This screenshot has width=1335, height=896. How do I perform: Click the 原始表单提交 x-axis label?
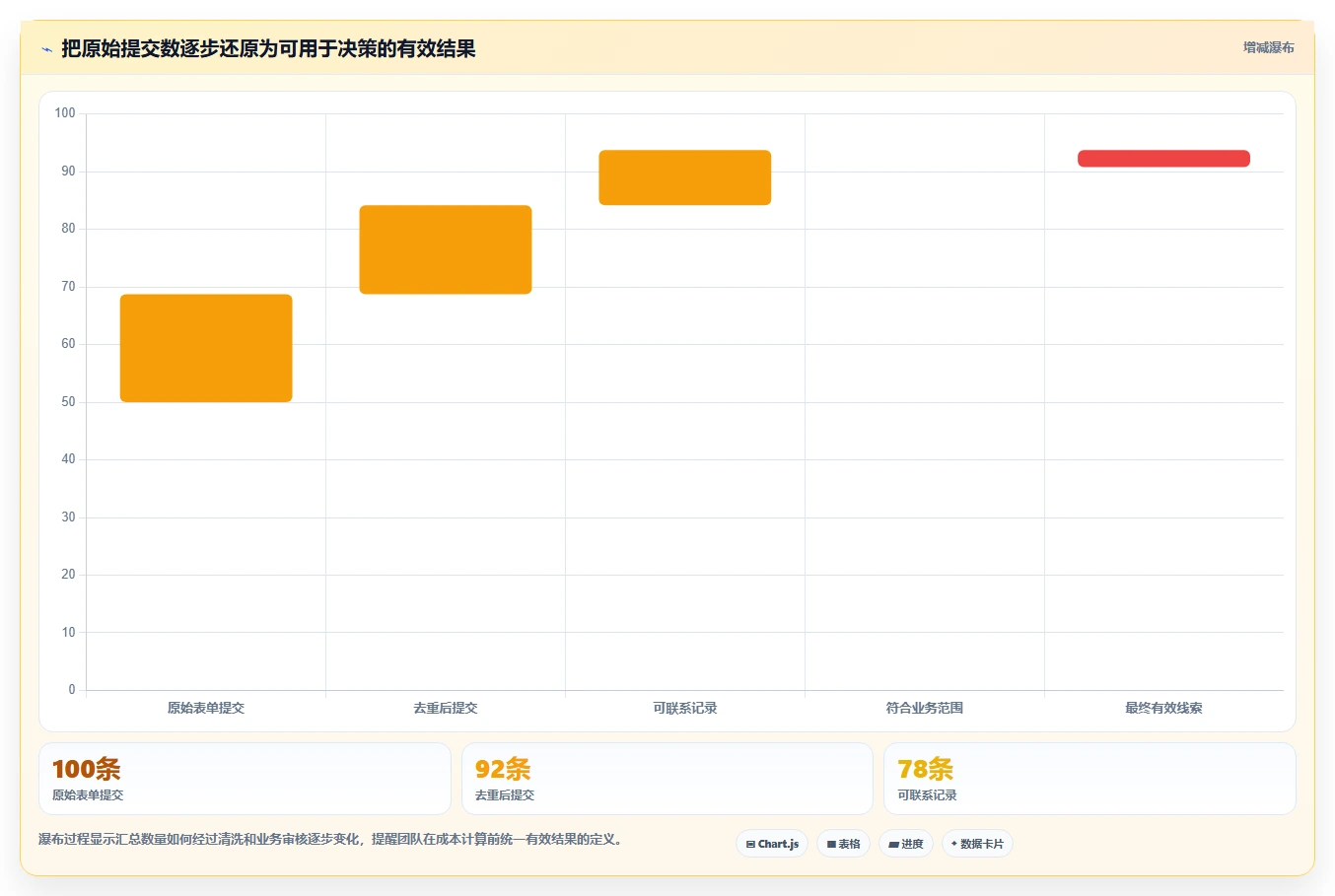[x=206, y=708]
